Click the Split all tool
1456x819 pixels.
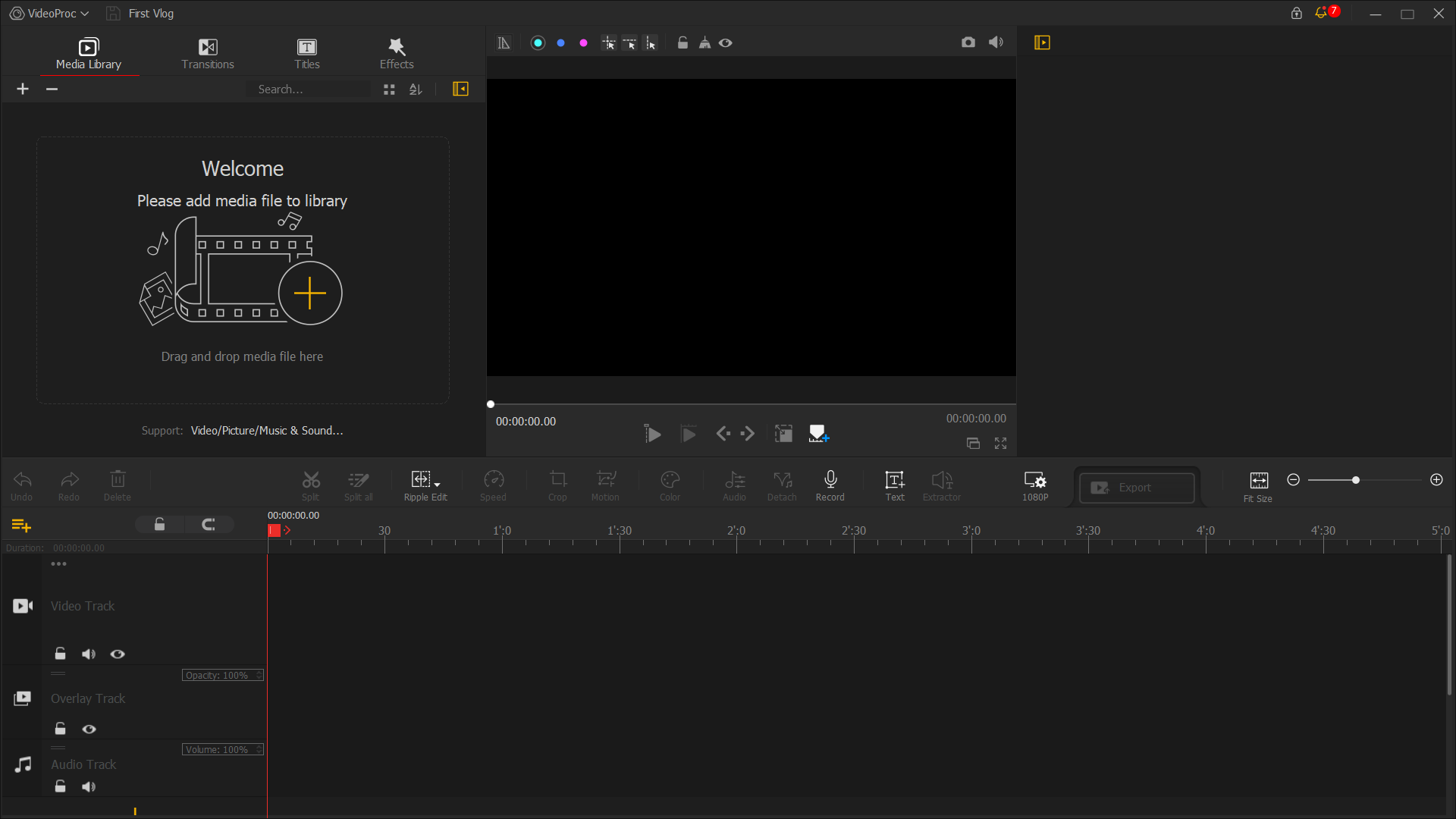click(x=359, y=486)
